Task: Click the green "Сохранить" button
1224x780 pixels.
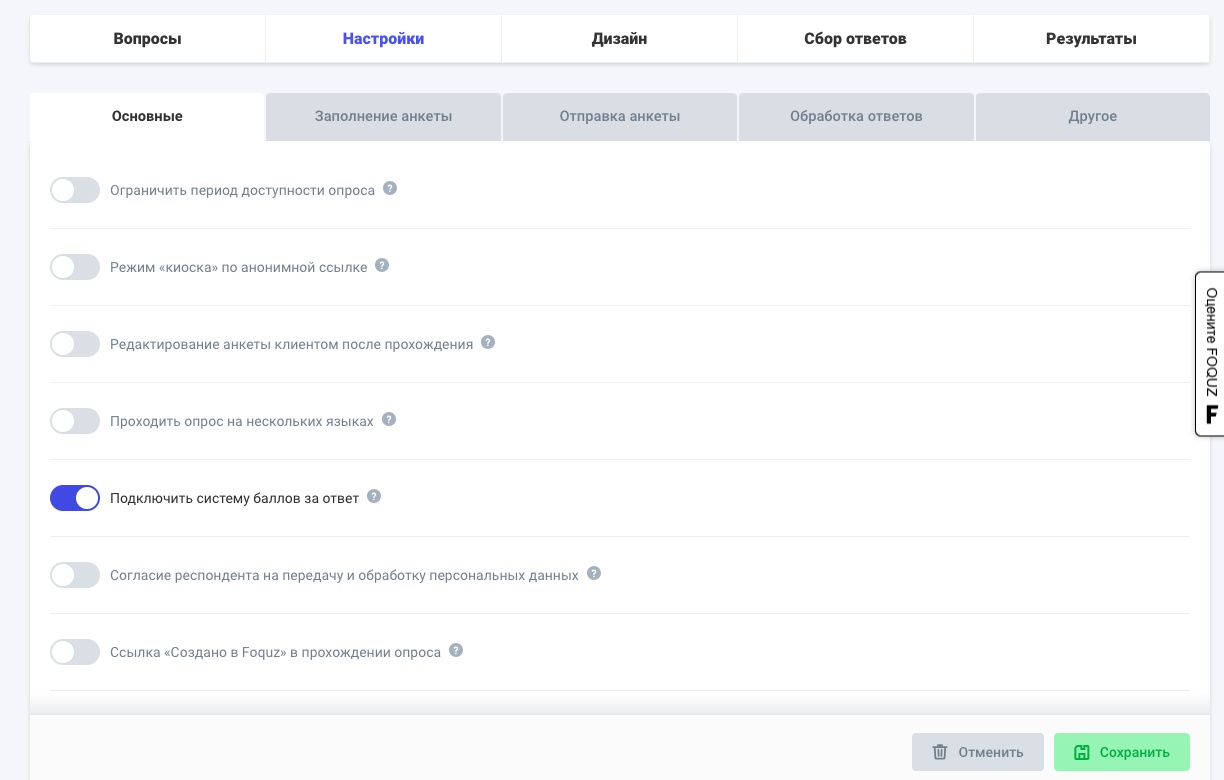Action: [x=1121, y=752]
